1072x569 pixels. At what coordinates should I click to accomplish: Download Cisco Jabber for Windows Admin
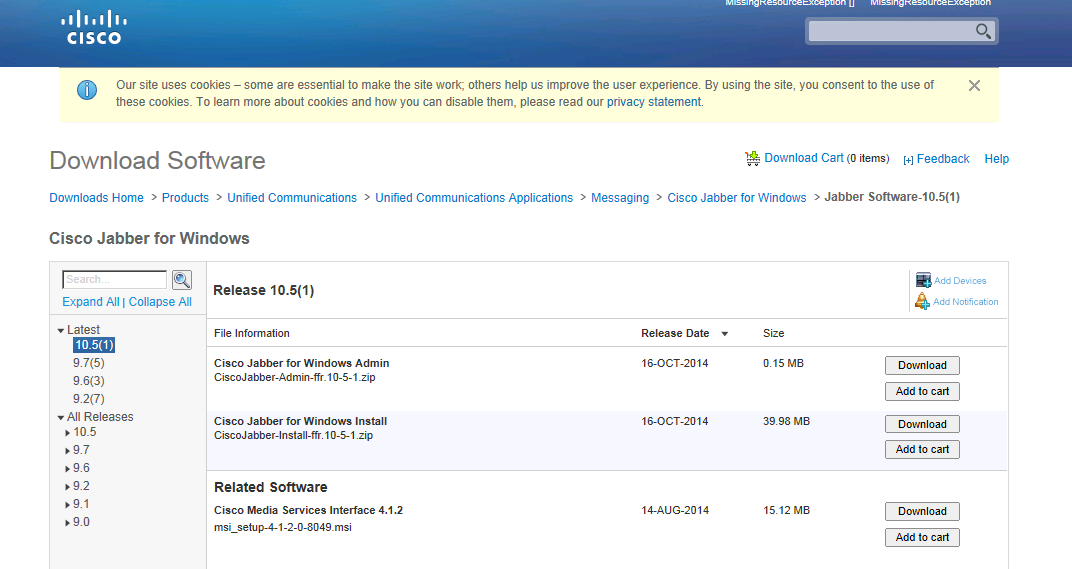[x=922, y=365]
